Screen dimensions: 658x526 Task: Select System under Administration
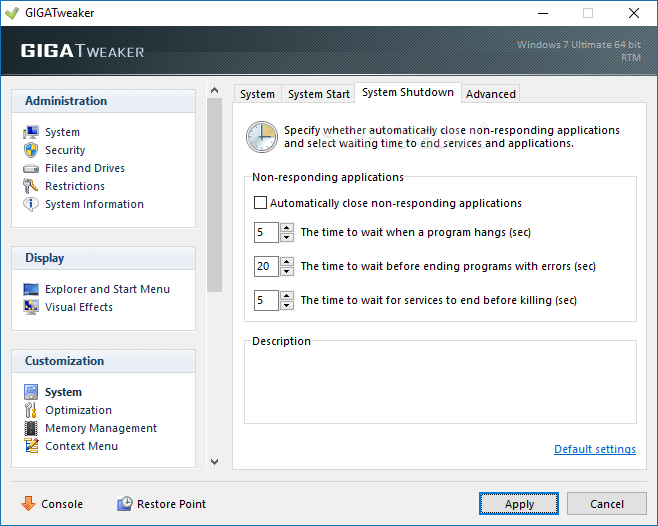click(x=62, y=132)
